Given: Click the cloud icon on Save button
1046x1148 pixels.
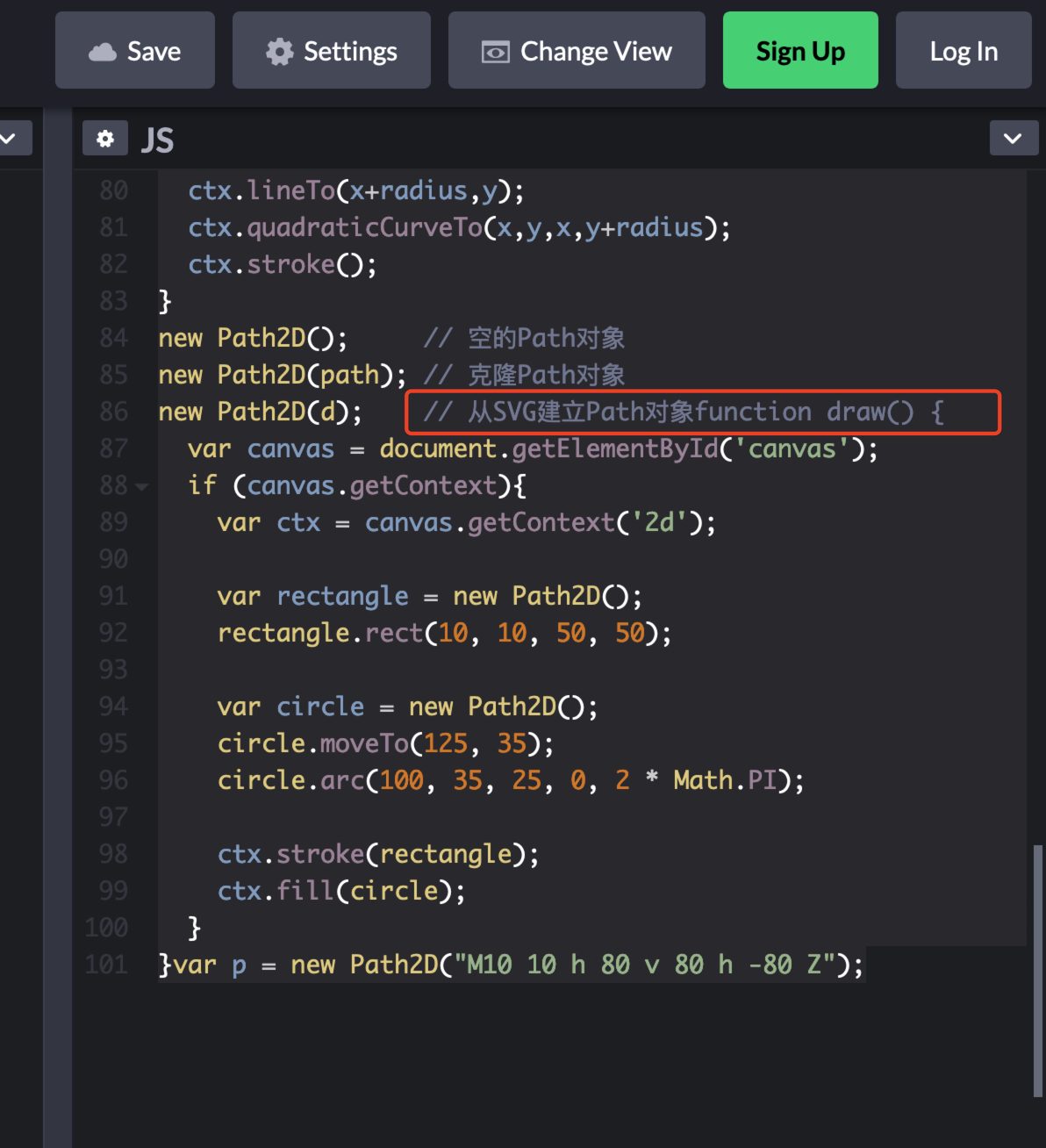Looking at the screenshot, I should 103,52.
